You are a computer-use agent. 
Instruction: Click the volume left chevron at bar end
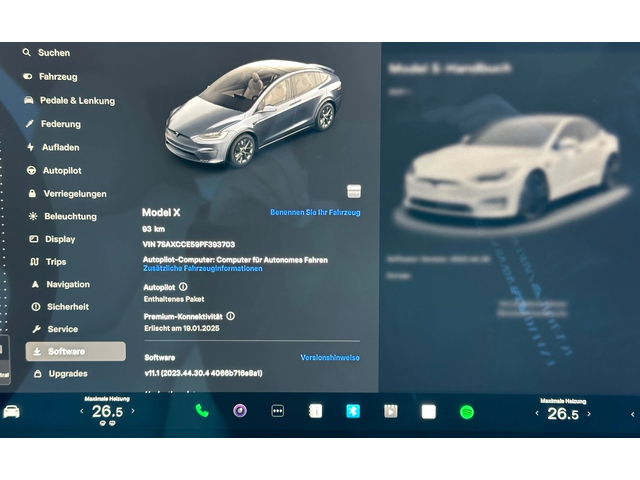633,415
